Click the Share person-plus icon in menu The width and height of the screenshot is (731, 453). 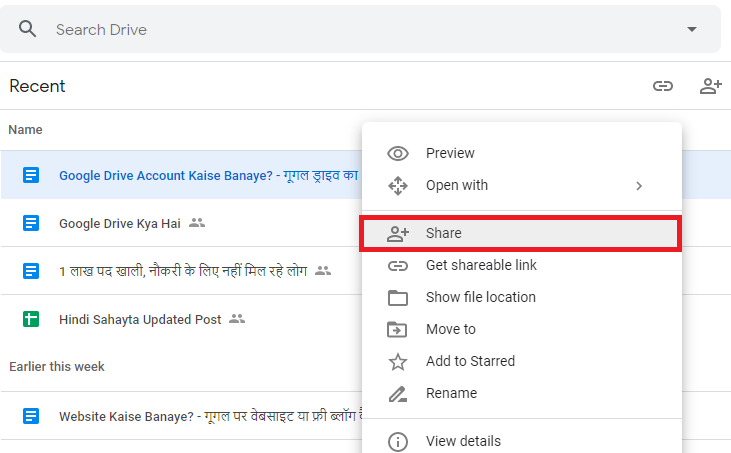[398, 233]
